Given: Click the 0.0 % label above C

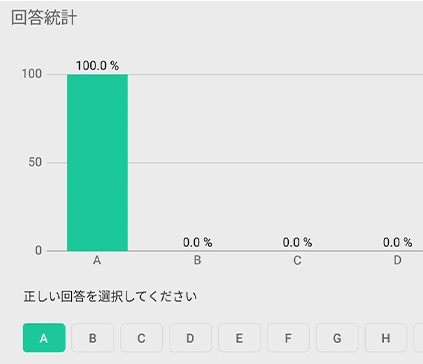Looking at the screenshot, I should coord(297,242).
